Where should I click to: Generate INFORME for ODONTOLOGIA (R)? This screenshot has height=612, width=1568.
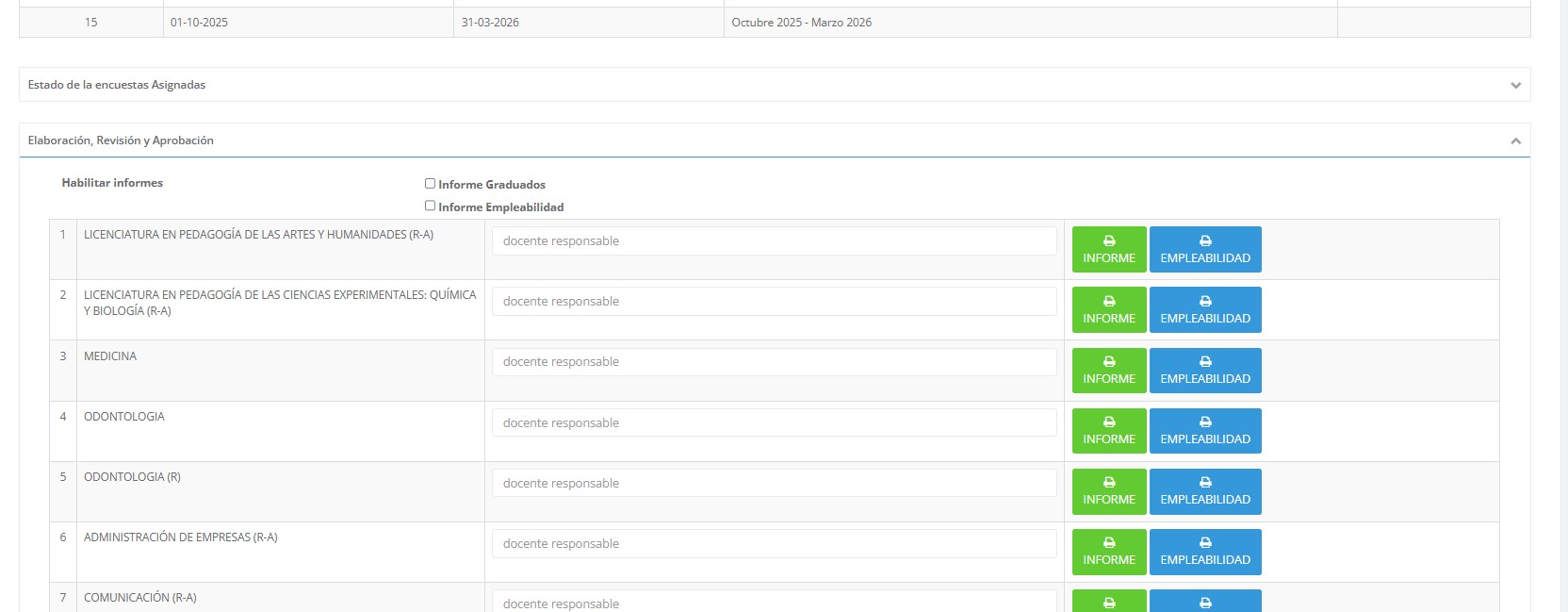pyautogui.click(x=1109, y=491)
